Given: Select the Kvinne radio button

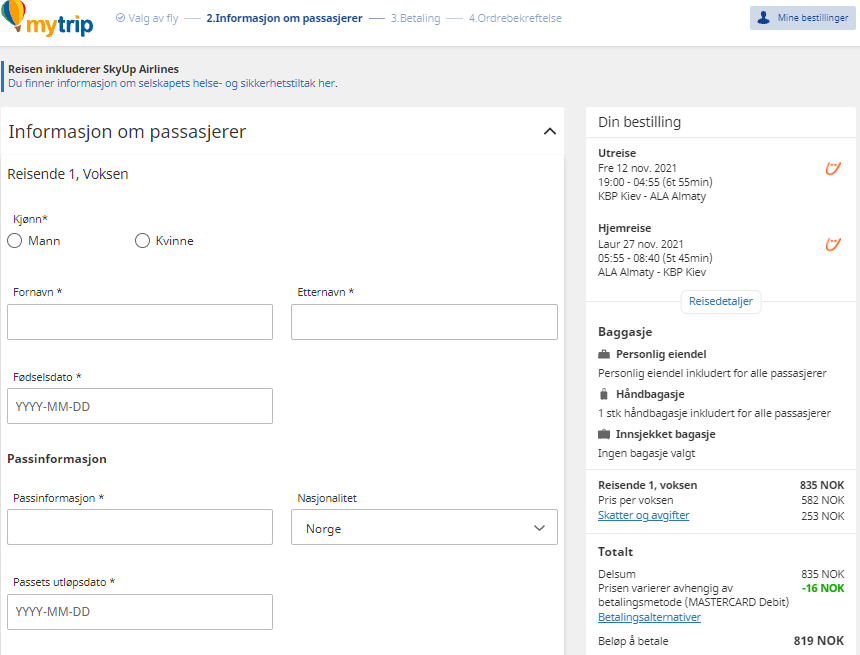Looking at the screenshot, I should click(x=143, y=241).
